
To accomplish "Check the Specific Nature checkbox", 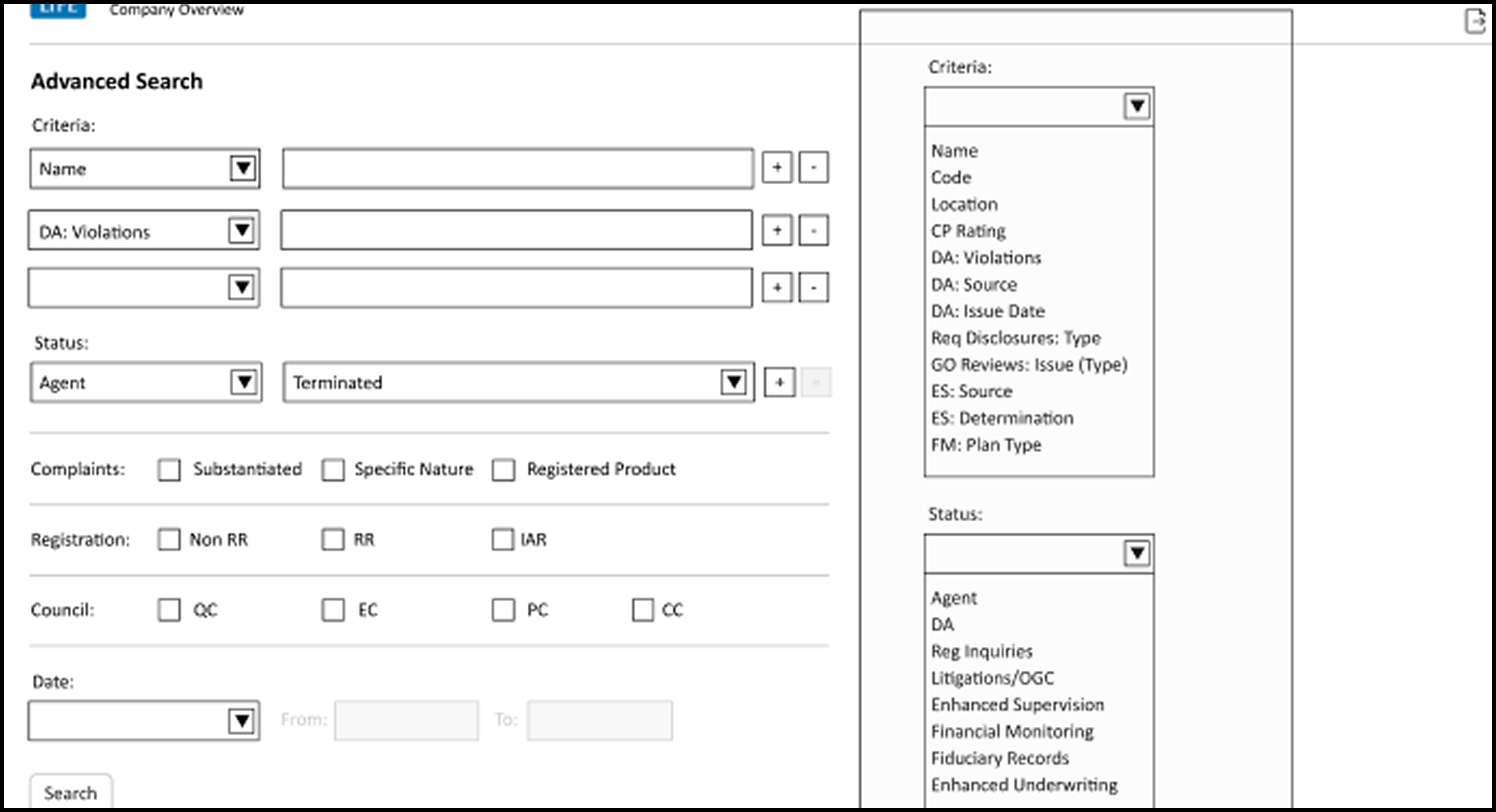I will coord(333,469).
